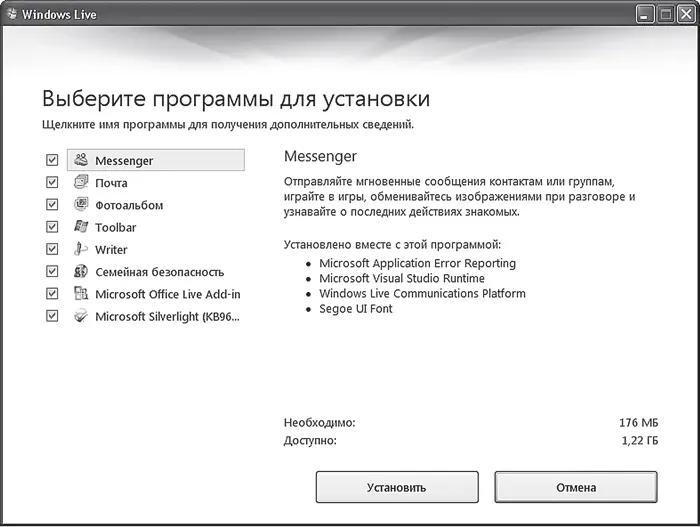The height and width of the screenshot is (527, 700).
Task: Toggle the Toolbar checkbox
Action: point(52,227)
